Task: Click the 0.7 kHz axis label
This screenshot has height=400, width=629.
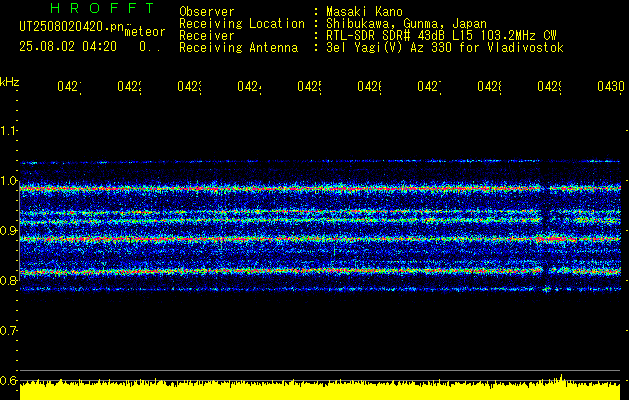Action: (x=8, y=331)
